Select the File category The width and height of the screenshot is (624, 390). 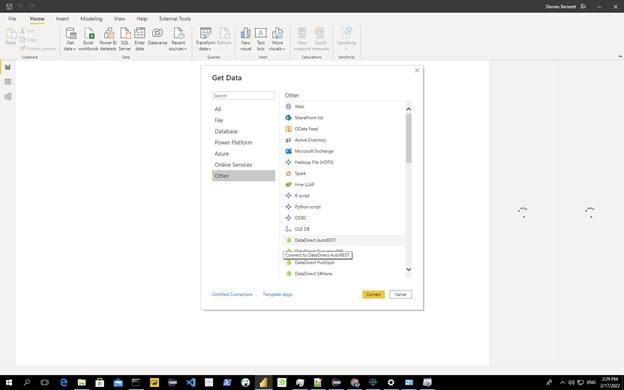pyautogui.click(x=243, y=120)
